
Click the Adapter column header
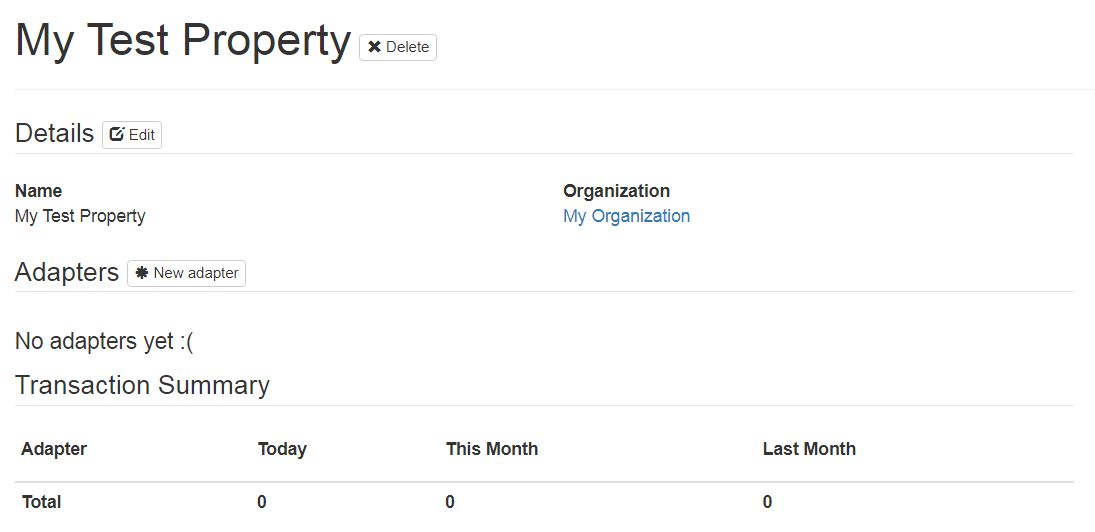(54, 449)
